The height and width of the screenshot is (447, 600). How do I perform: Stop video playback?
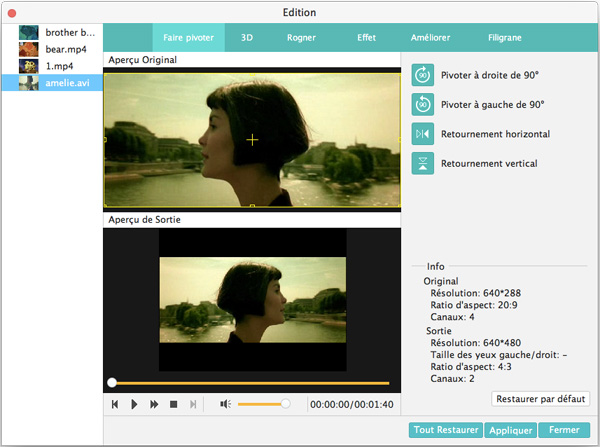pyautogui.click(x=173, y=404)
